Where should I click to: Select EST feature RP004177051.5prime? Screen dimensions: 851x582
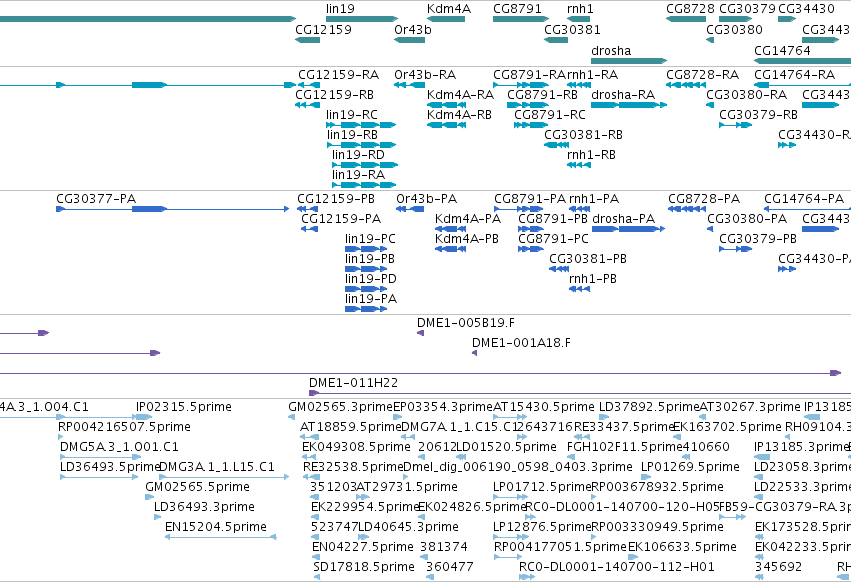[508, 557]
